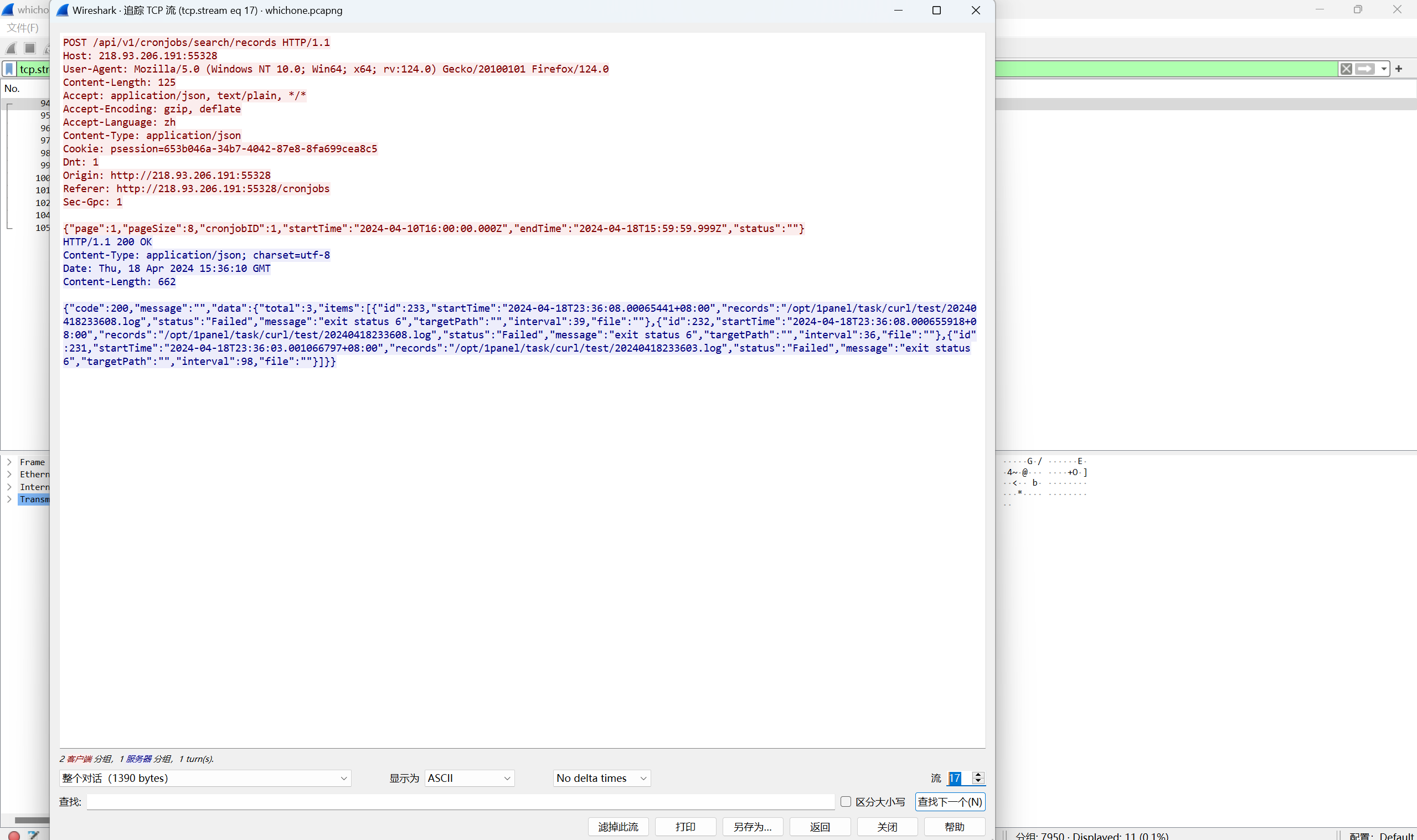Expand the Frame tree node
This screenshot has height=840, width=1417.
[9, 462]
